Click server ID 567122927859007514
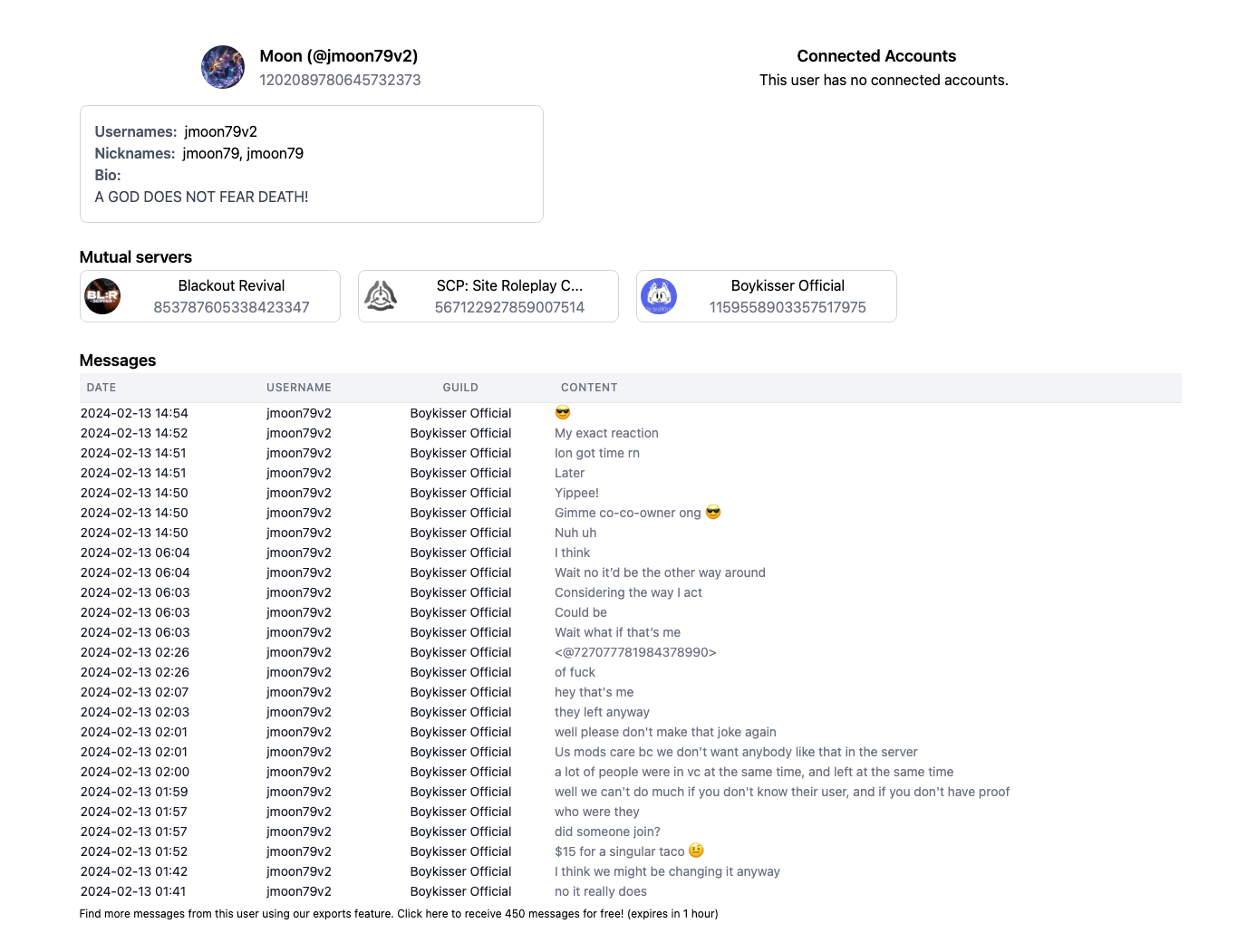The image size is (1247, 952). click(x=509, y=307)
